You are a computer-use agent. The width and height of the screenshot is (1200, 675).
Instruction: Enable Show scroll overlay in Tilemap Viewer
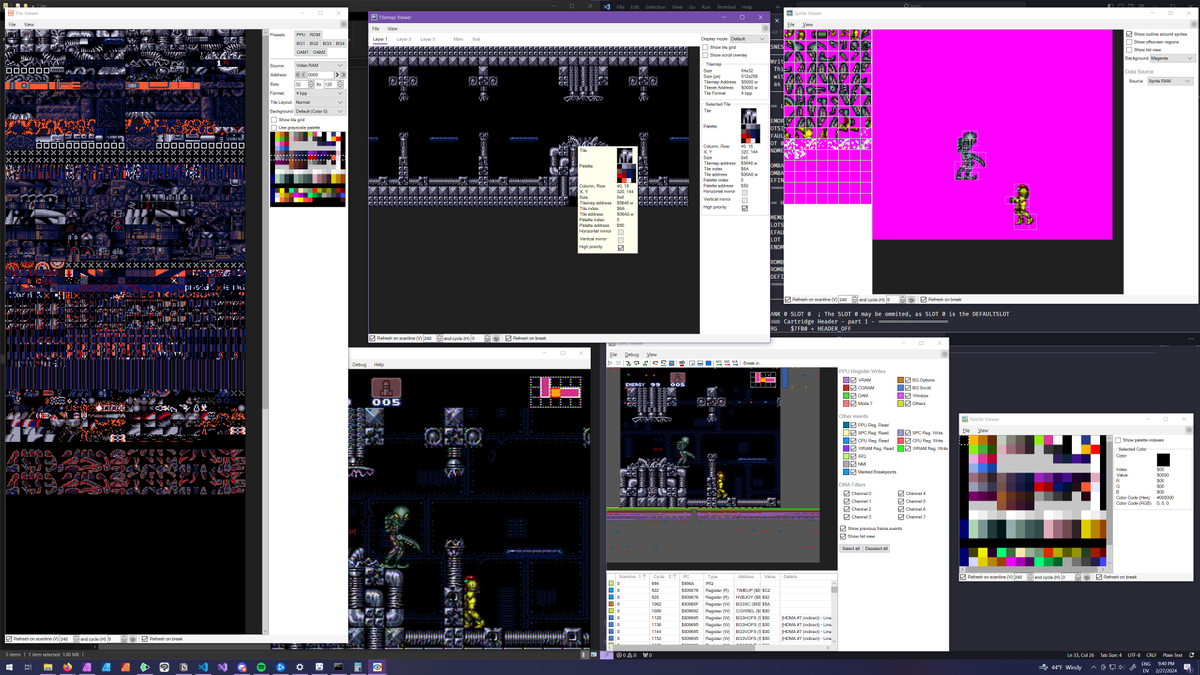(x=705, y=55)
